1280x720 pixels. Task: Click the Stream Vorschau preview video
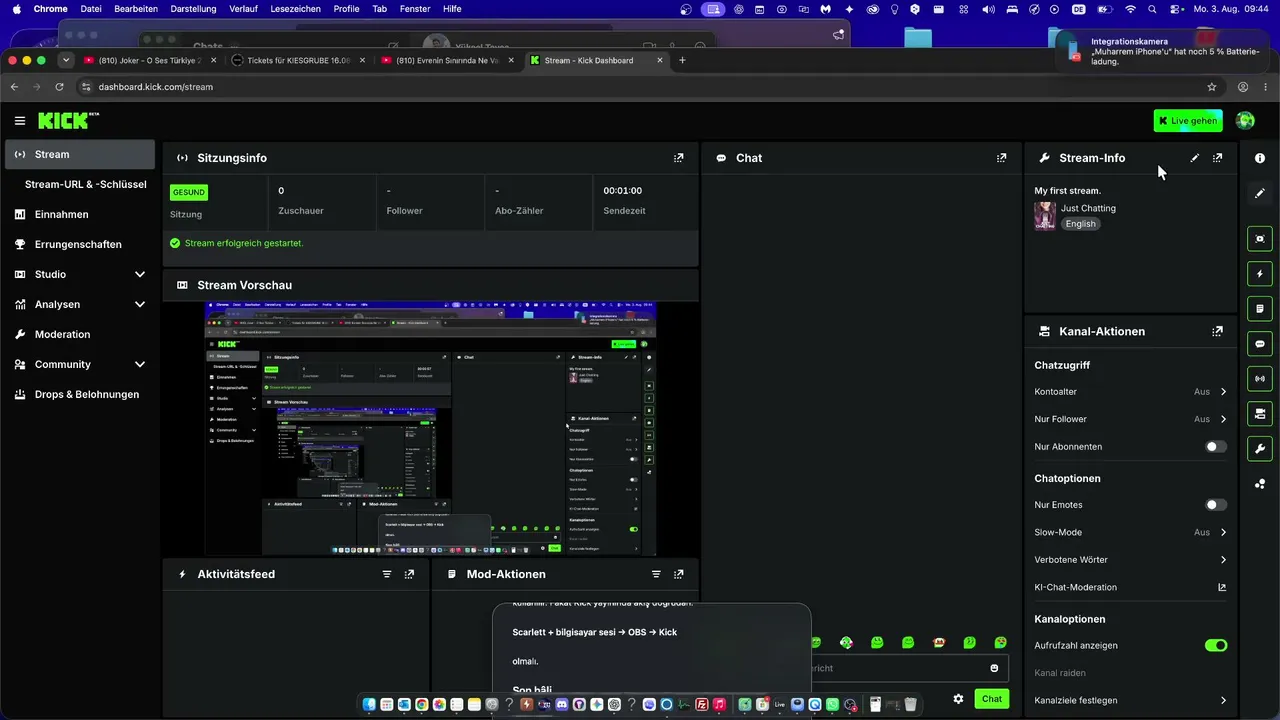coord(430,428)
